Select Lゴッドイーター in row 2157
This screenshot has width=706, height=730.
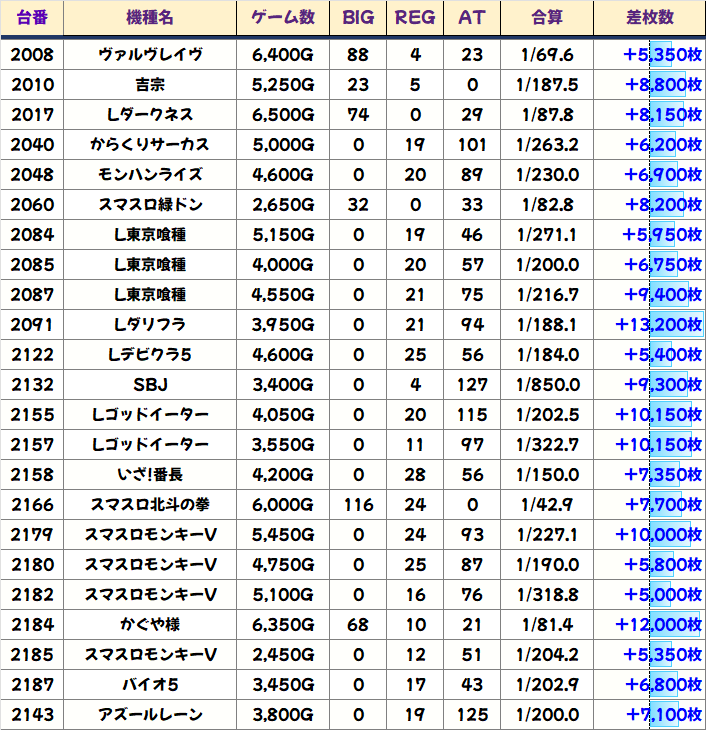coord(150,445)
